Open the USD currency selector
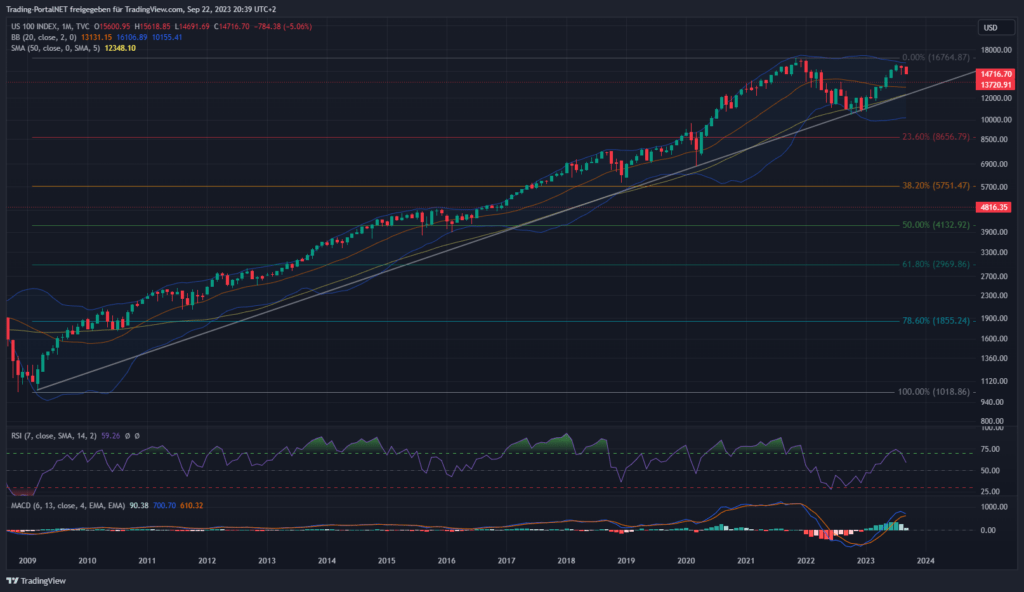1024x592 pixels. pos(995,27)
